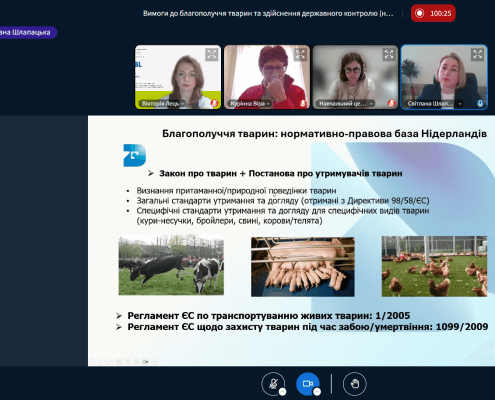Click muted mic icon on Курінна Віра tile

[303, 103]
